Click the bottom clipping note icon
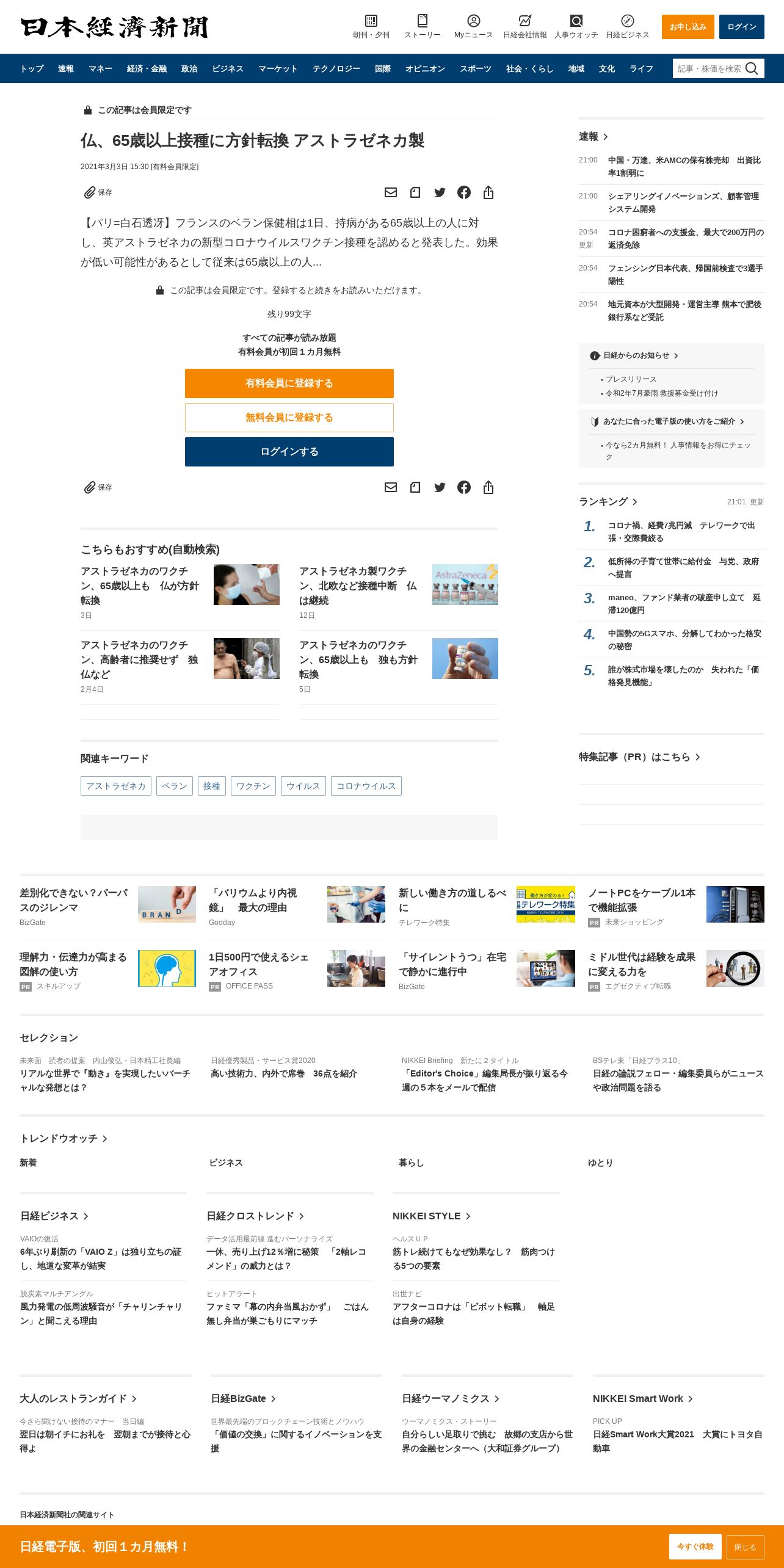Viewport: 784px width, 1568px height. (x=415, y=487)
